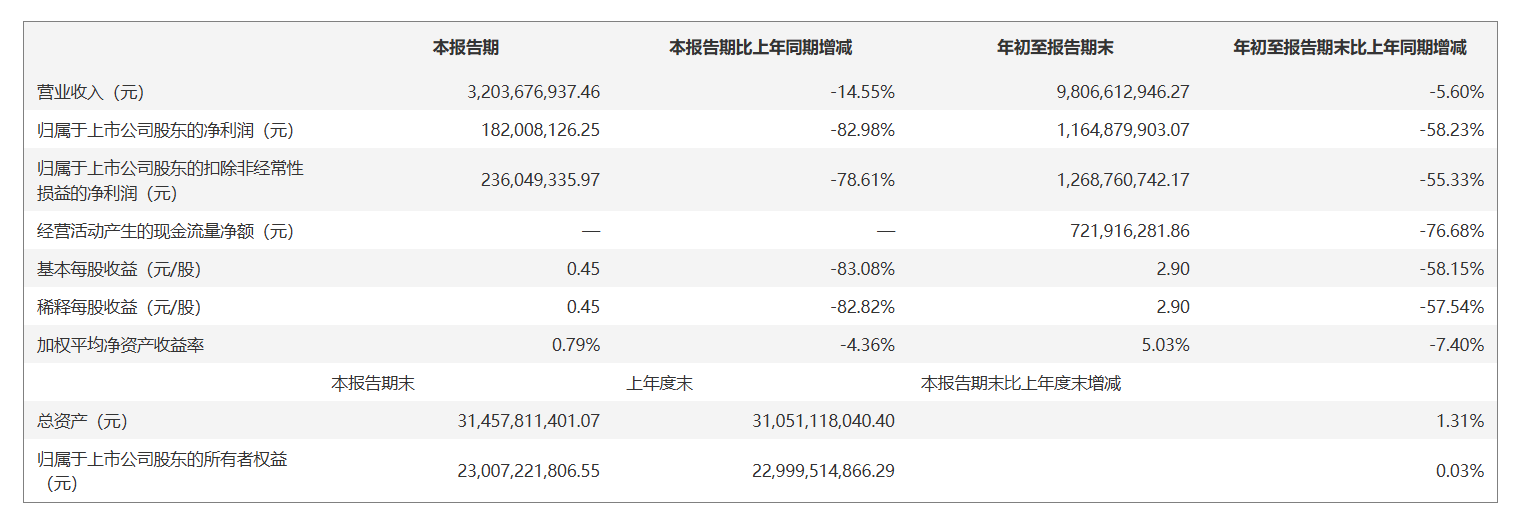Click the 加权平均净资产收益率 row label
The image size is (1523, 526).
[120, 345]
